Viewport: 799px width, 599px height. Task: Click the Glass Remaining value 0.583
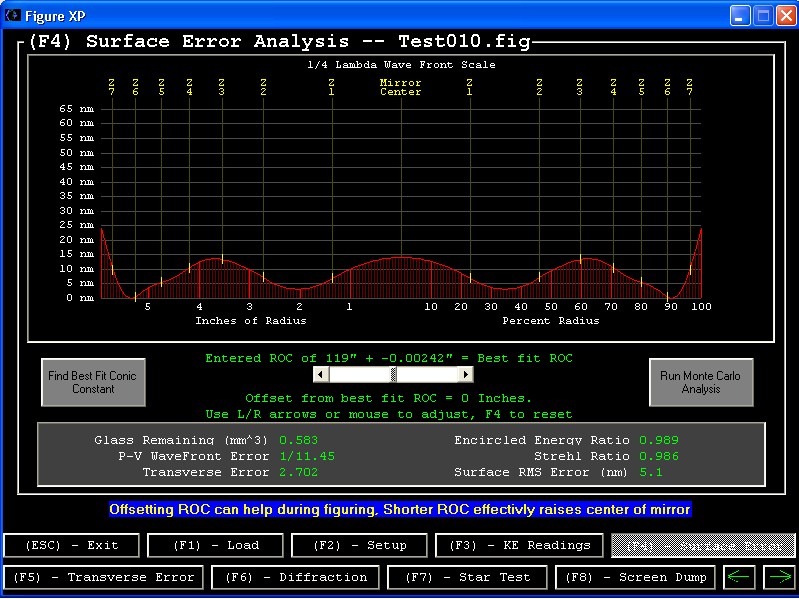(x=299, y=440)
